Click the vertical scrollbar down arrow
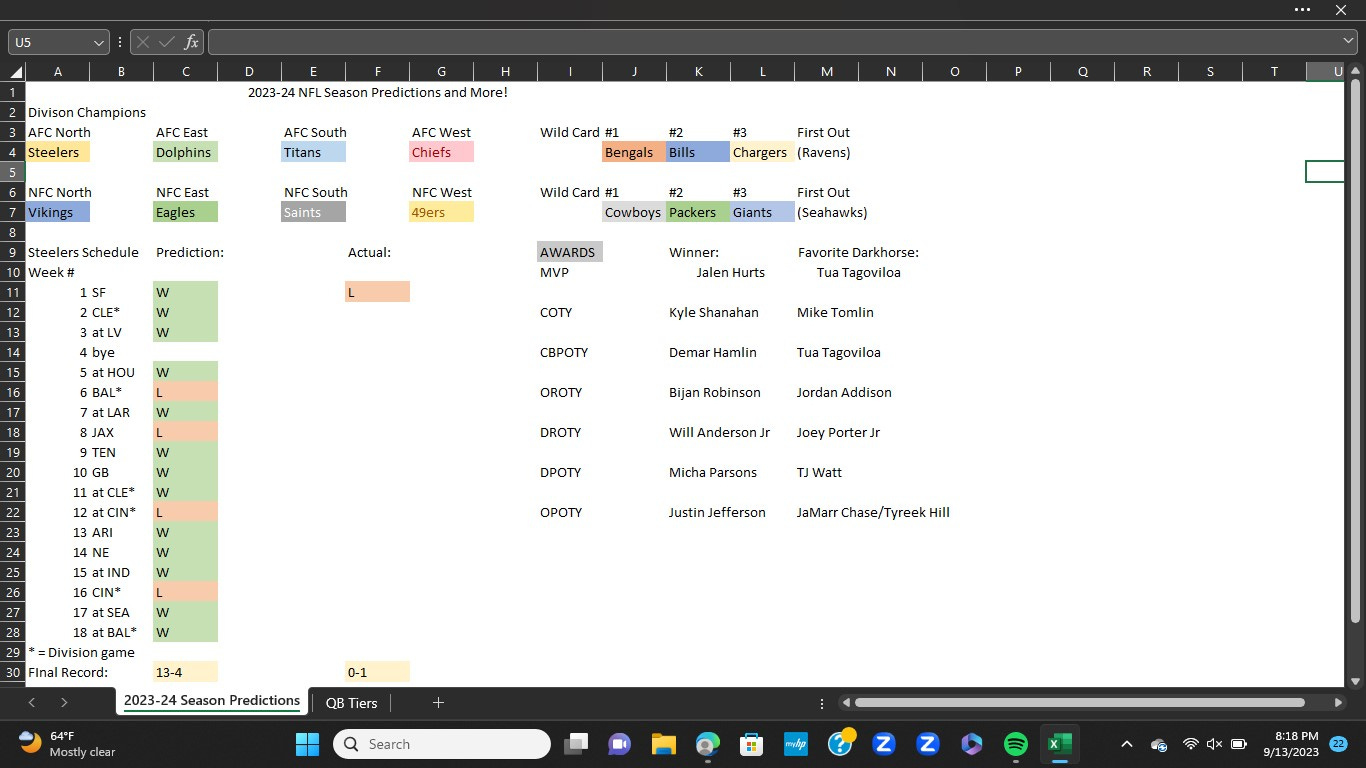1366x768 pixels. pos(1356,682)
